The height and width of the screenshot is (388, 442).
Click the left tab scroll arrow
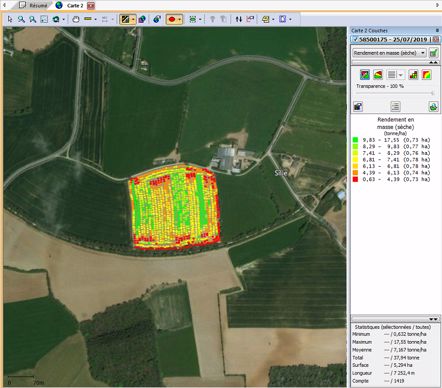tap(4, 5)
